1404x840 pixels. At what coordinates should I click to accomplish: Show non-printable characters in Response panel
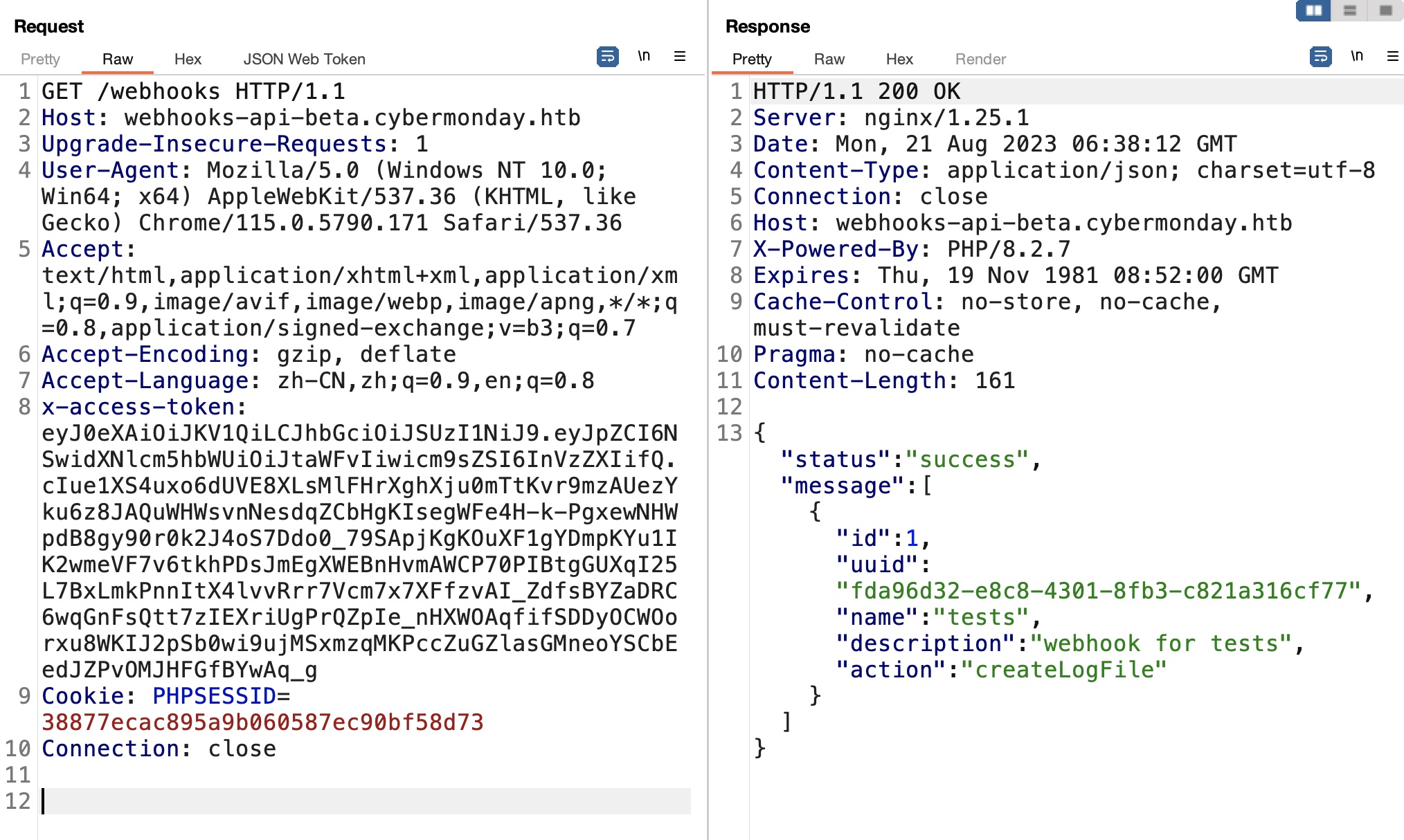click(1357, 56)
